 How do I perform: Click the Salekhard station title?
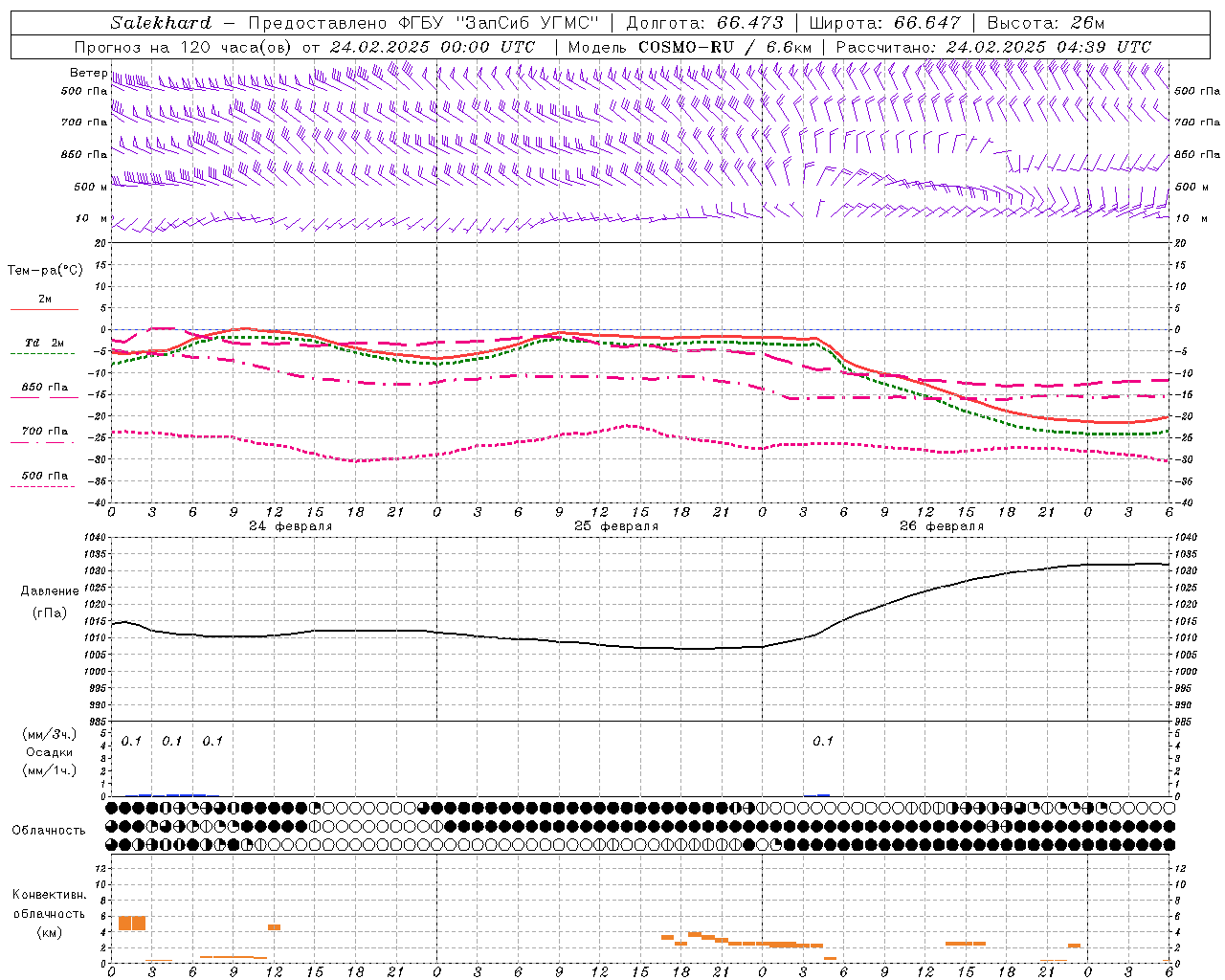point(161,22)
